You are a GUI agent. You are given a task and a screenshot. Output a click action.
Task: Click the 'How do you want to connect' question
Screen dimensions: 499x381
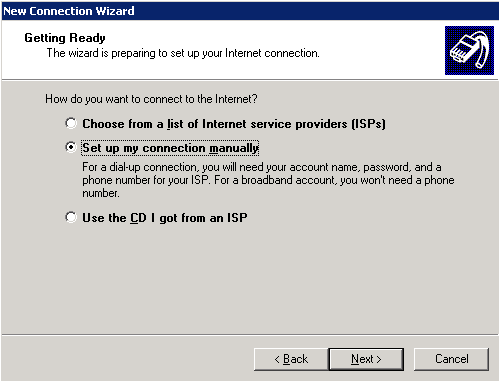151,99
